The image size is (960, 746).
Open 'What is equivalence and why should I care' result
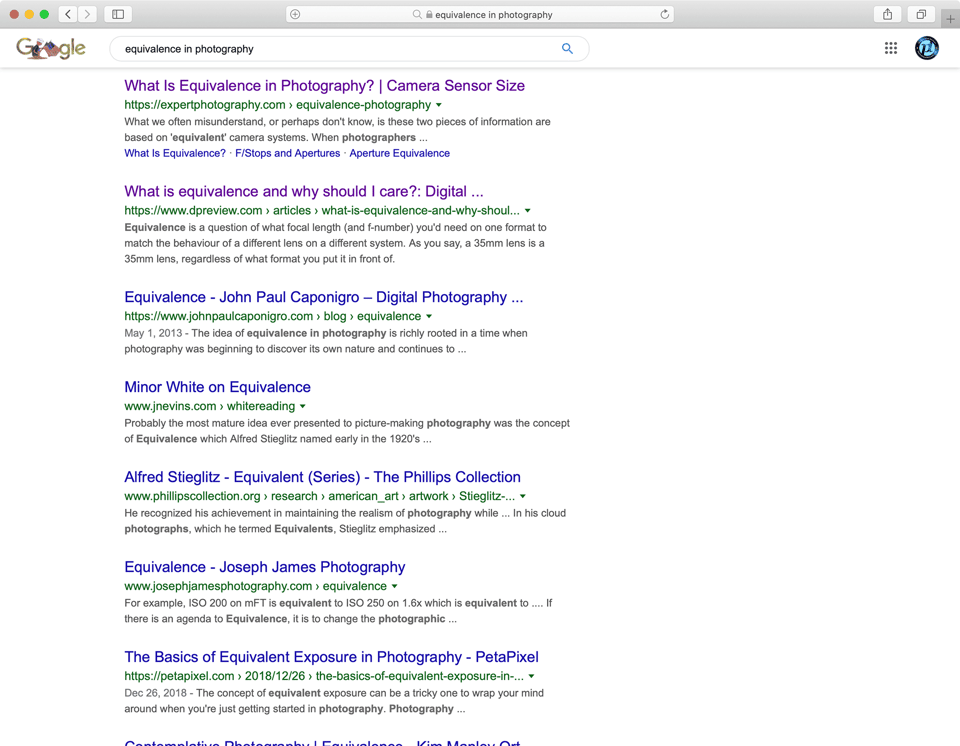click(304, 192)
